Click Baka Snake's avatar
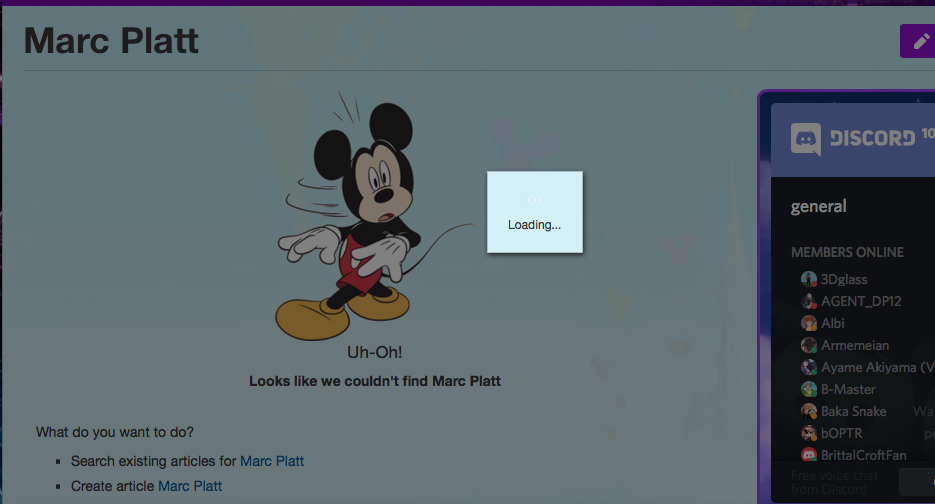 pyautogui.click(x=809, y=411)
